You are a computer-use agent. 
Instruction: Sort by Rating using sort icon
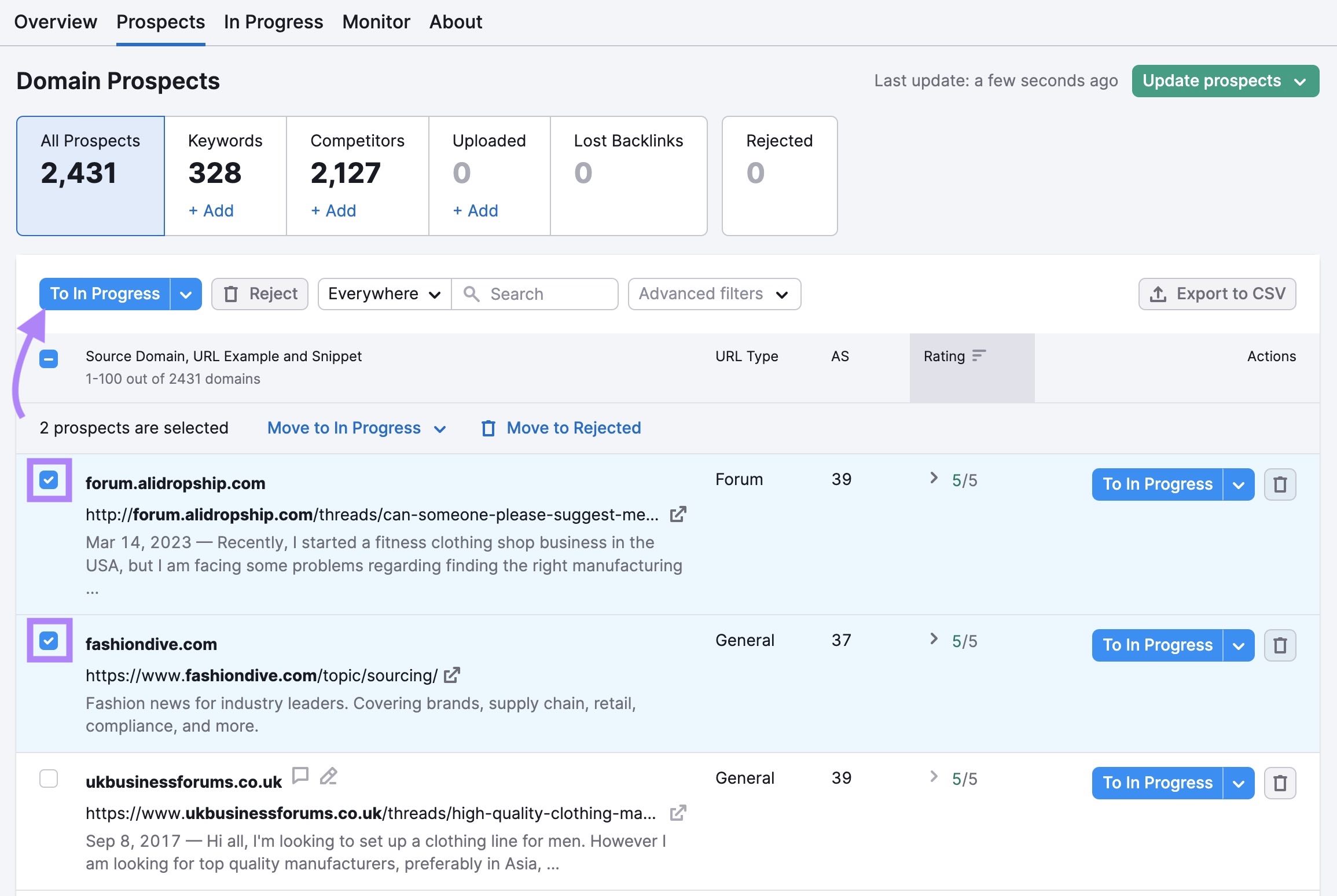coord(979,355)
